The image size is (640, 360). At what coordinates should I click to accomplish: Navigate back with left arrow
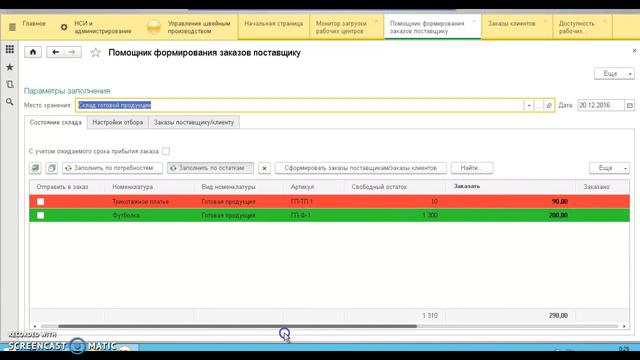click(x=56, y=52)
